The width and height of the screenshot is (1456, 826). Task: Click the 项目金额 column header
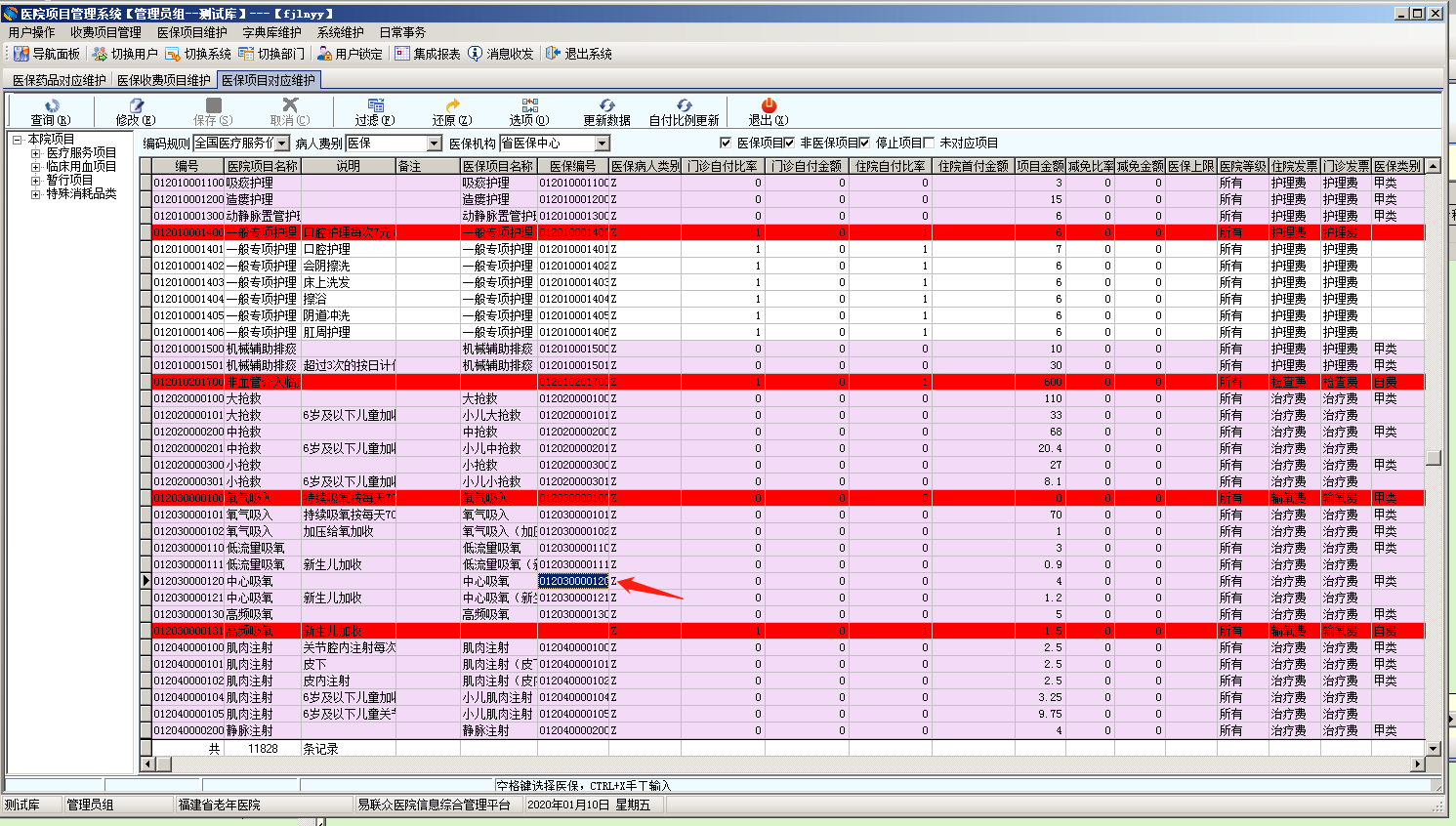click(1040, 166)
